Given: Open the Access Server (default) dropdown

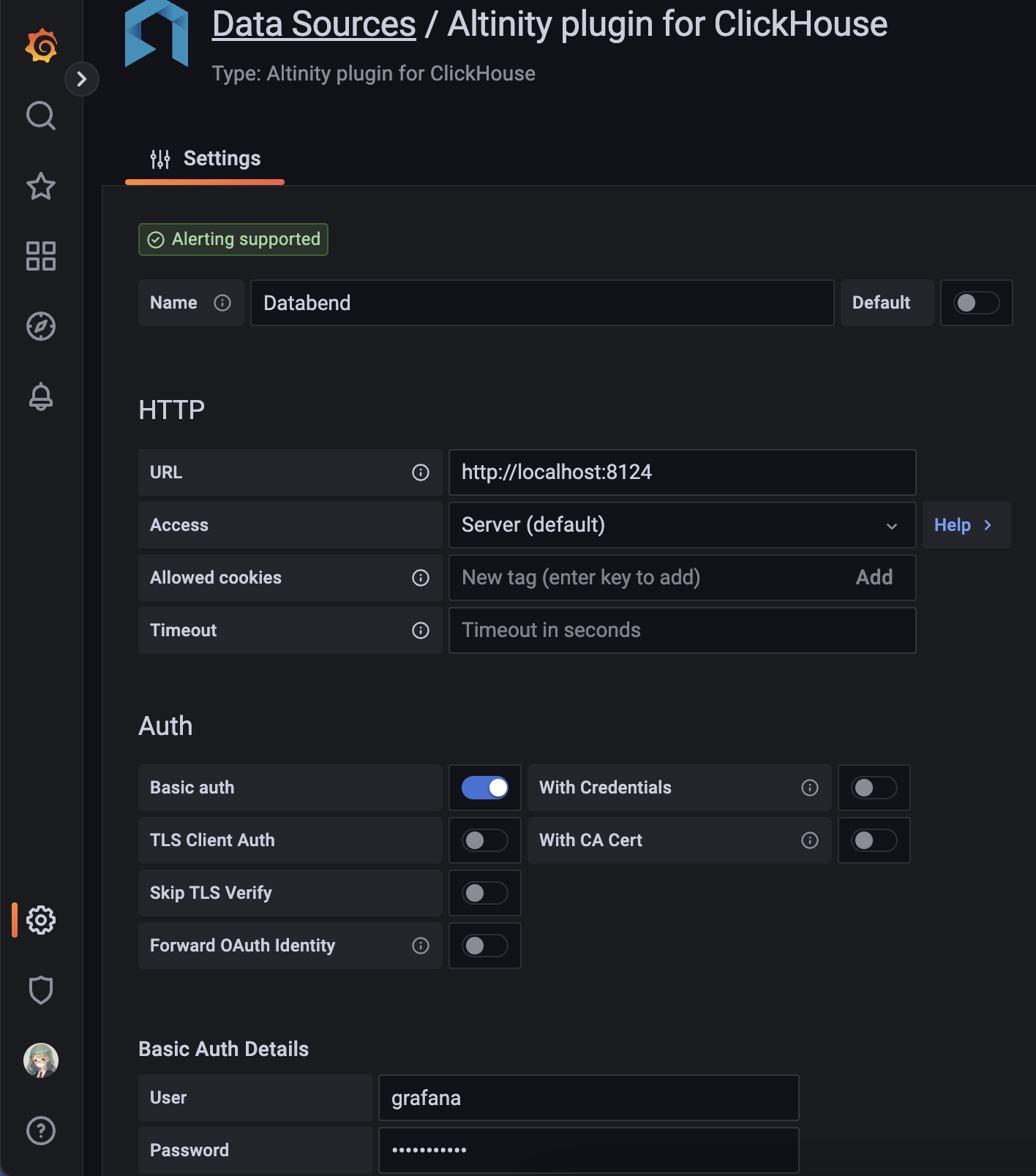Looking at the screenshot, I should point(681,525).
